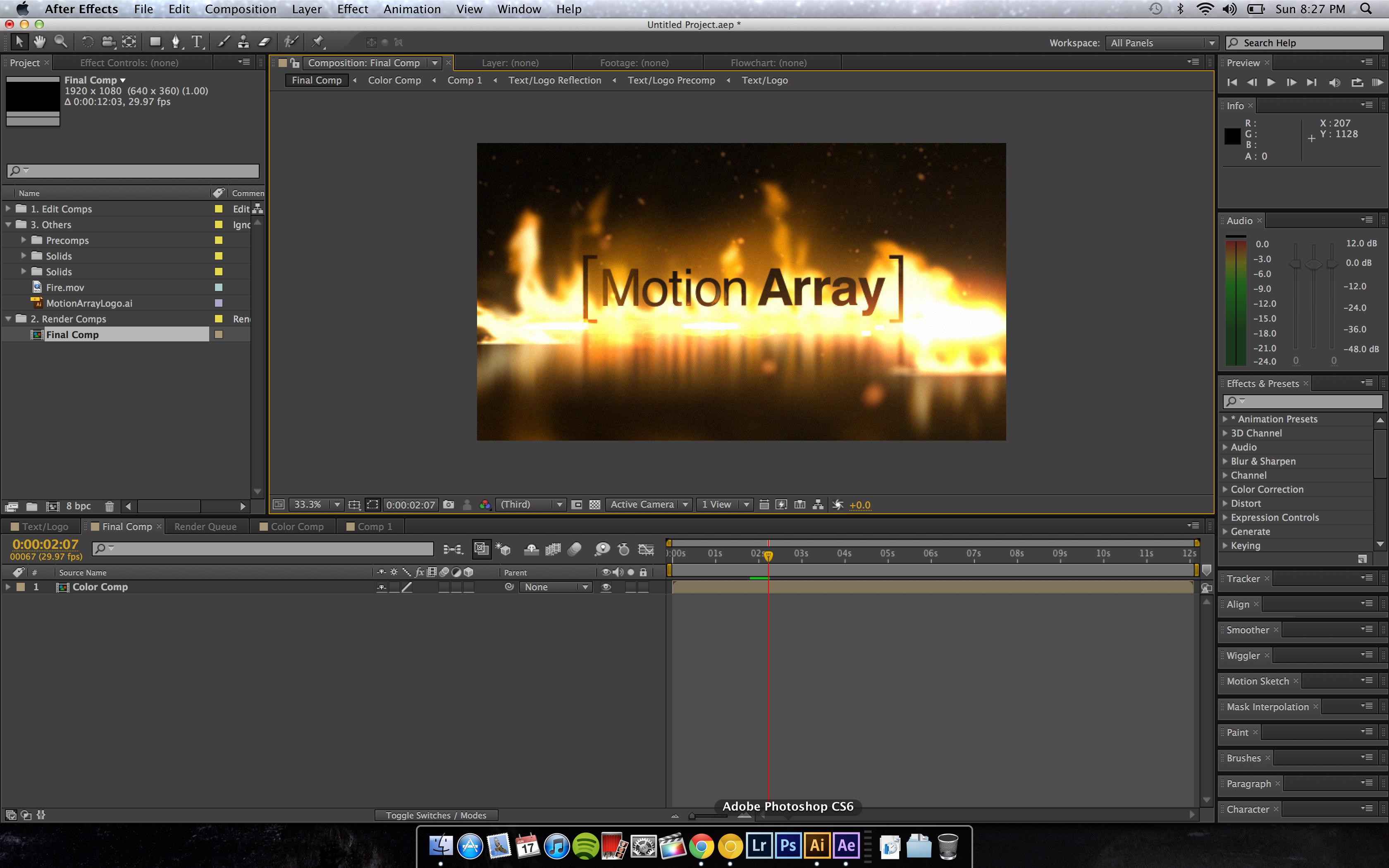Click the take snapshot camera icon

click(x=449, y=505)
